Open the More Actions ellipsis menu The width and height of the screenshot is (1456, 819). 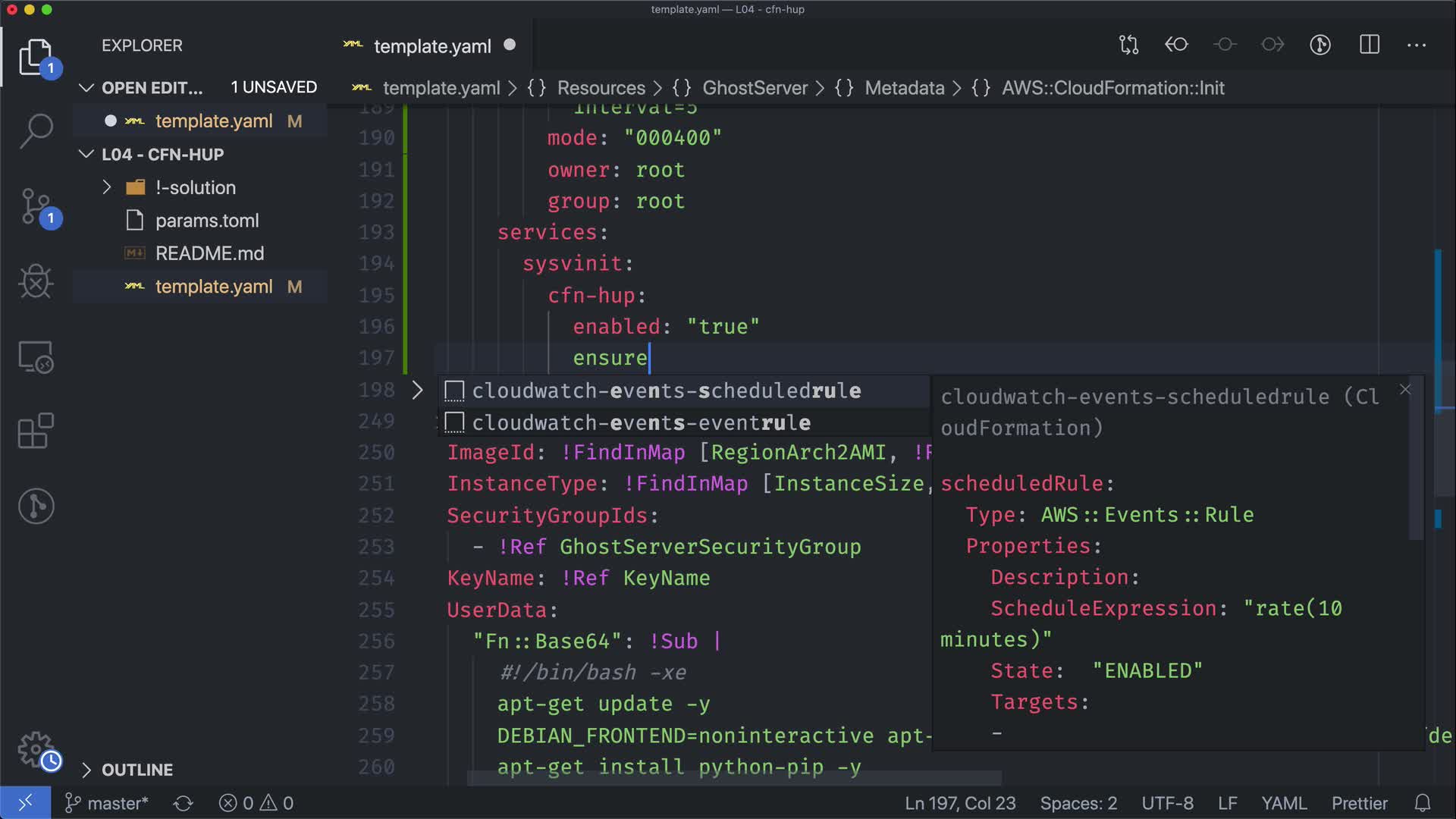click(x=1417, y=45)
